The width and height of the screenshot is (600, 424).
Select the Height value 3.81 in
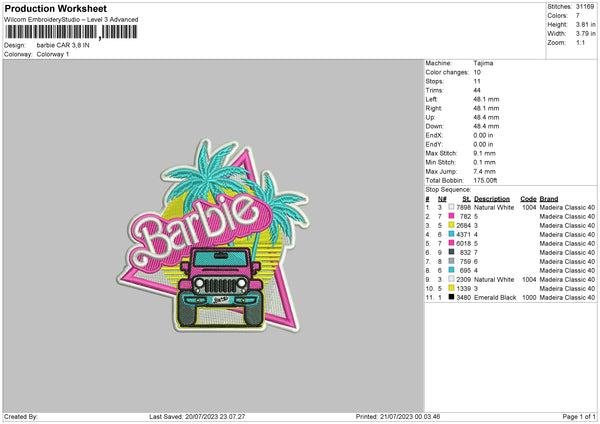click(x=585, y=24)
